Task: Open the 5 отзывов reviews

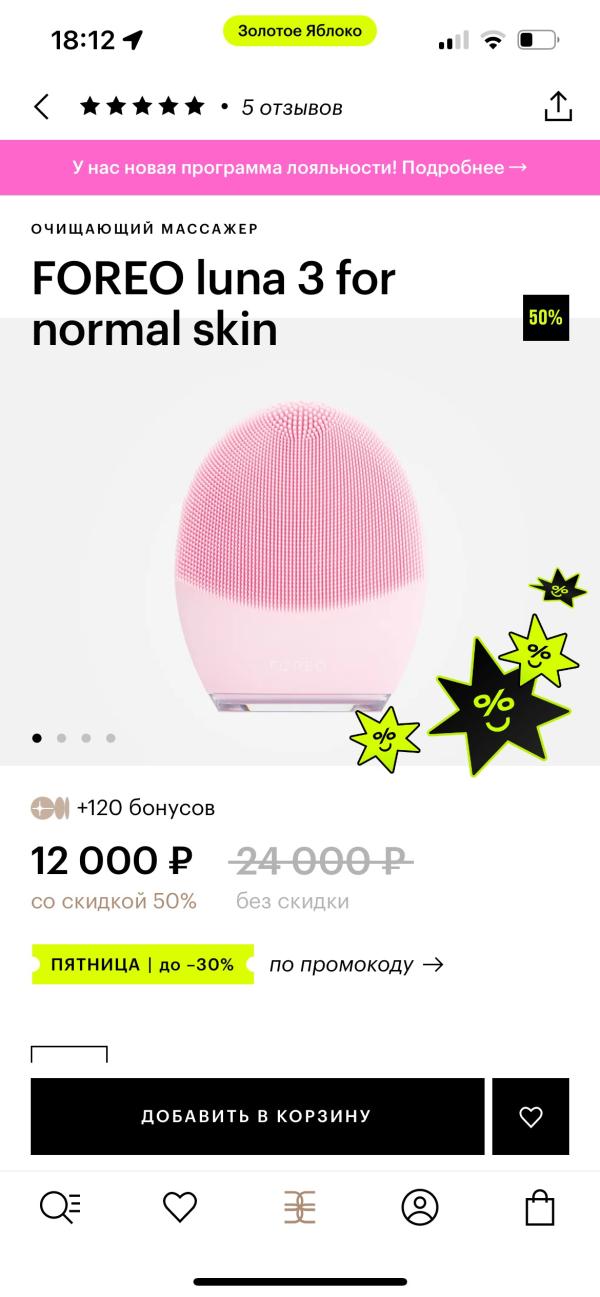Action: 292,107
